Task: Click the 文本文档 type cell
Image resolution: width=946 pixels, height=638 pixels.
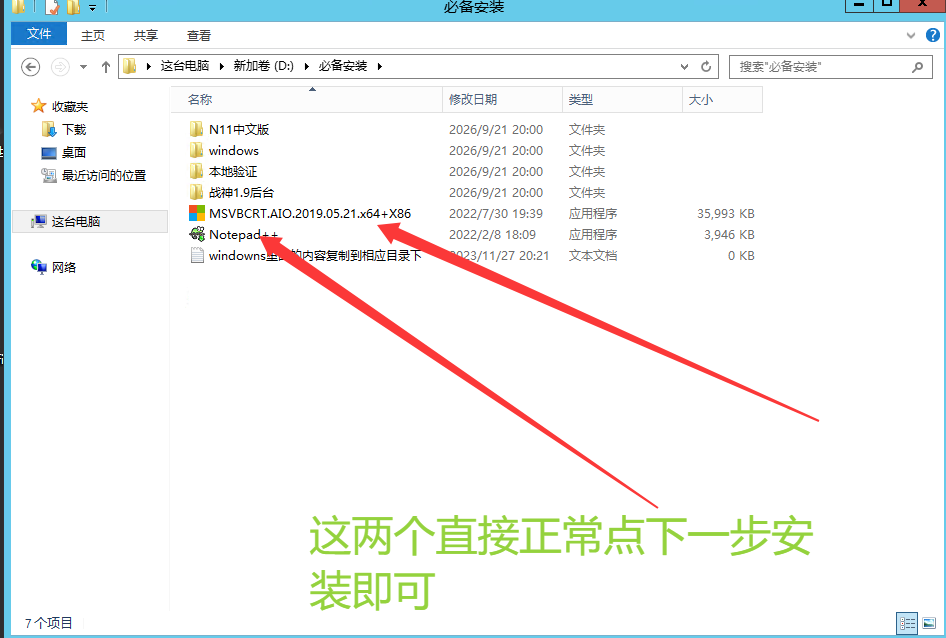Action: coord(592,256)
